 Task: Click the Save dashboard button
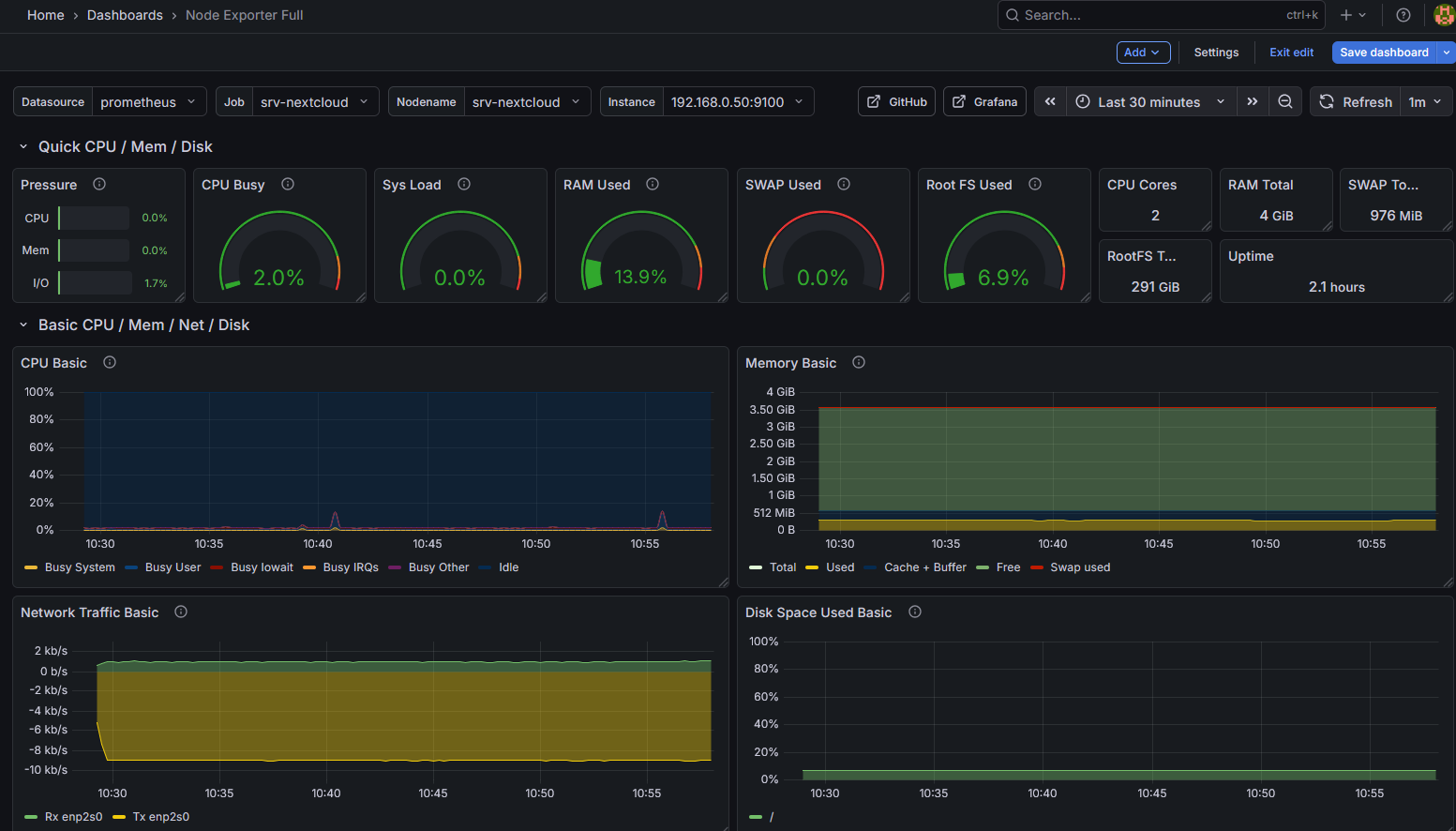pos(1385,53)
